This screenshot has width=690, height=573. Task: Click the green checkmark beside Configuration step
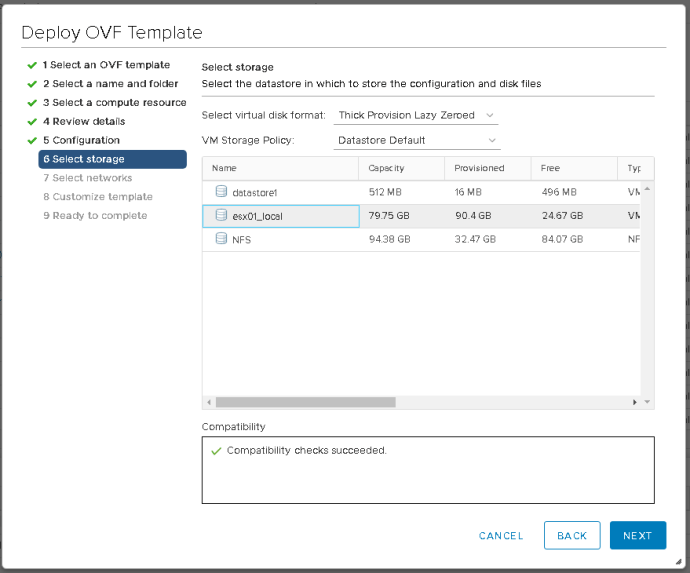coord(32,141)
